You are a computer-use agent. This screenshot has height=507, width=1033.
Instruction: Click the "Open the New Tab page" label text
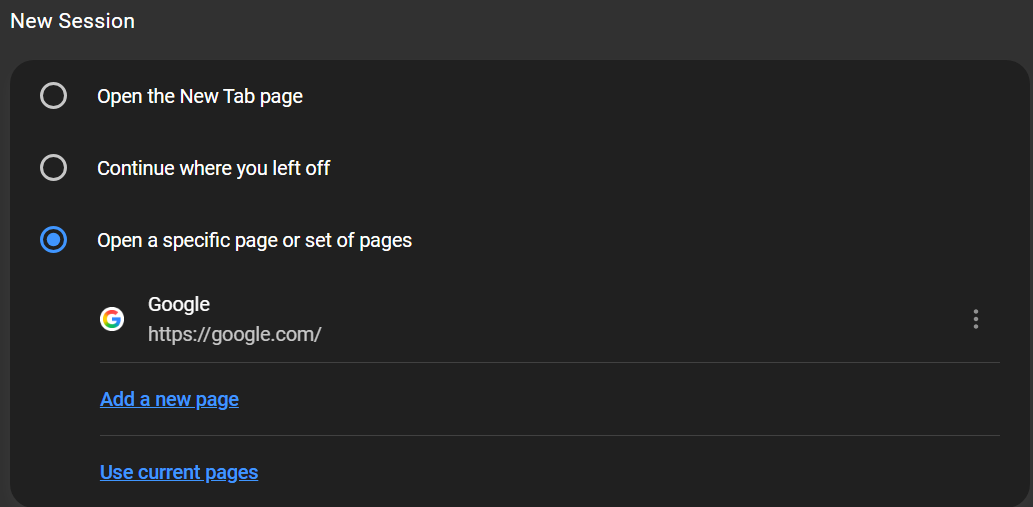[x=200, y=96]
